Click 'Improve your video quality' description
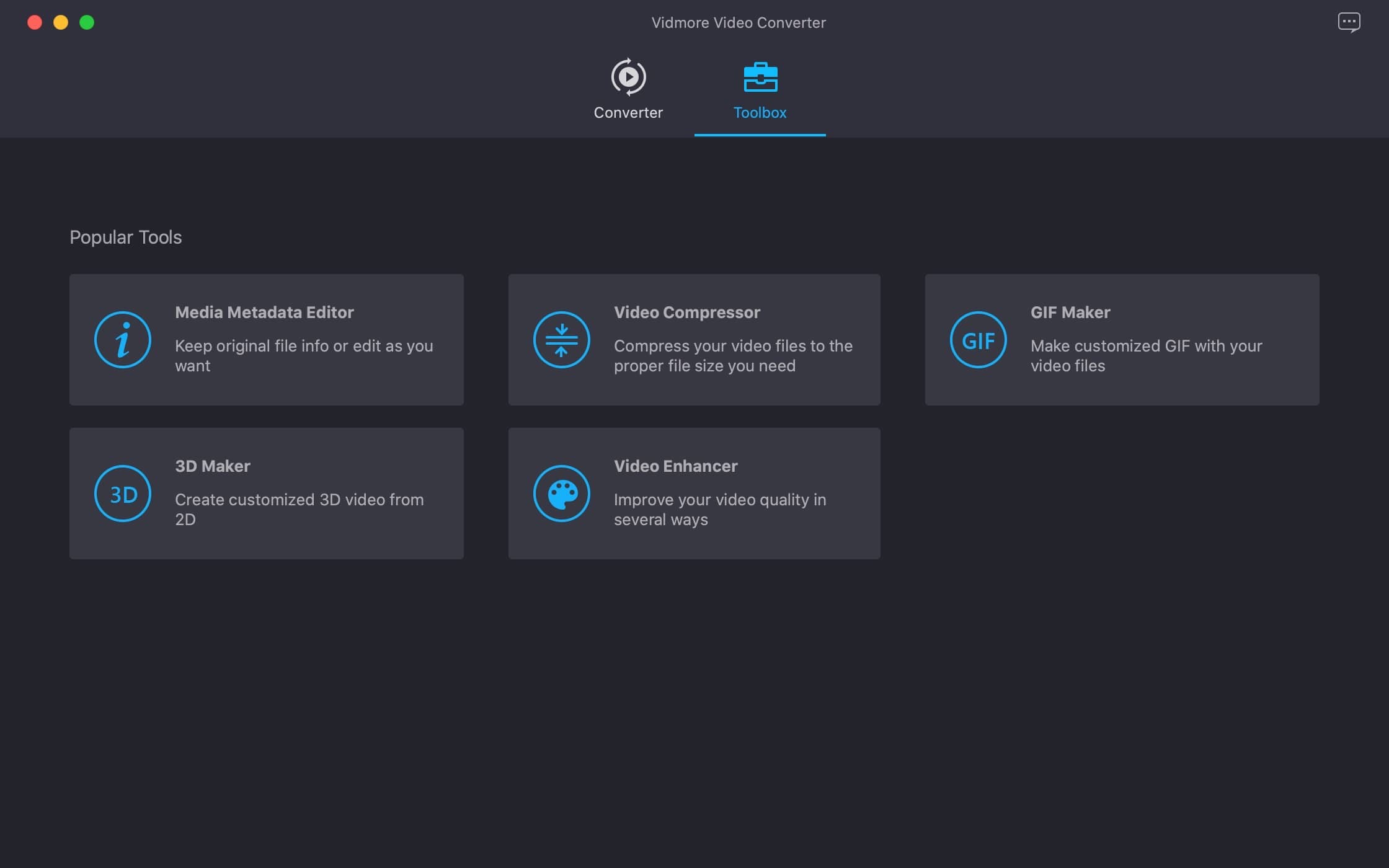 pos(719,510)
